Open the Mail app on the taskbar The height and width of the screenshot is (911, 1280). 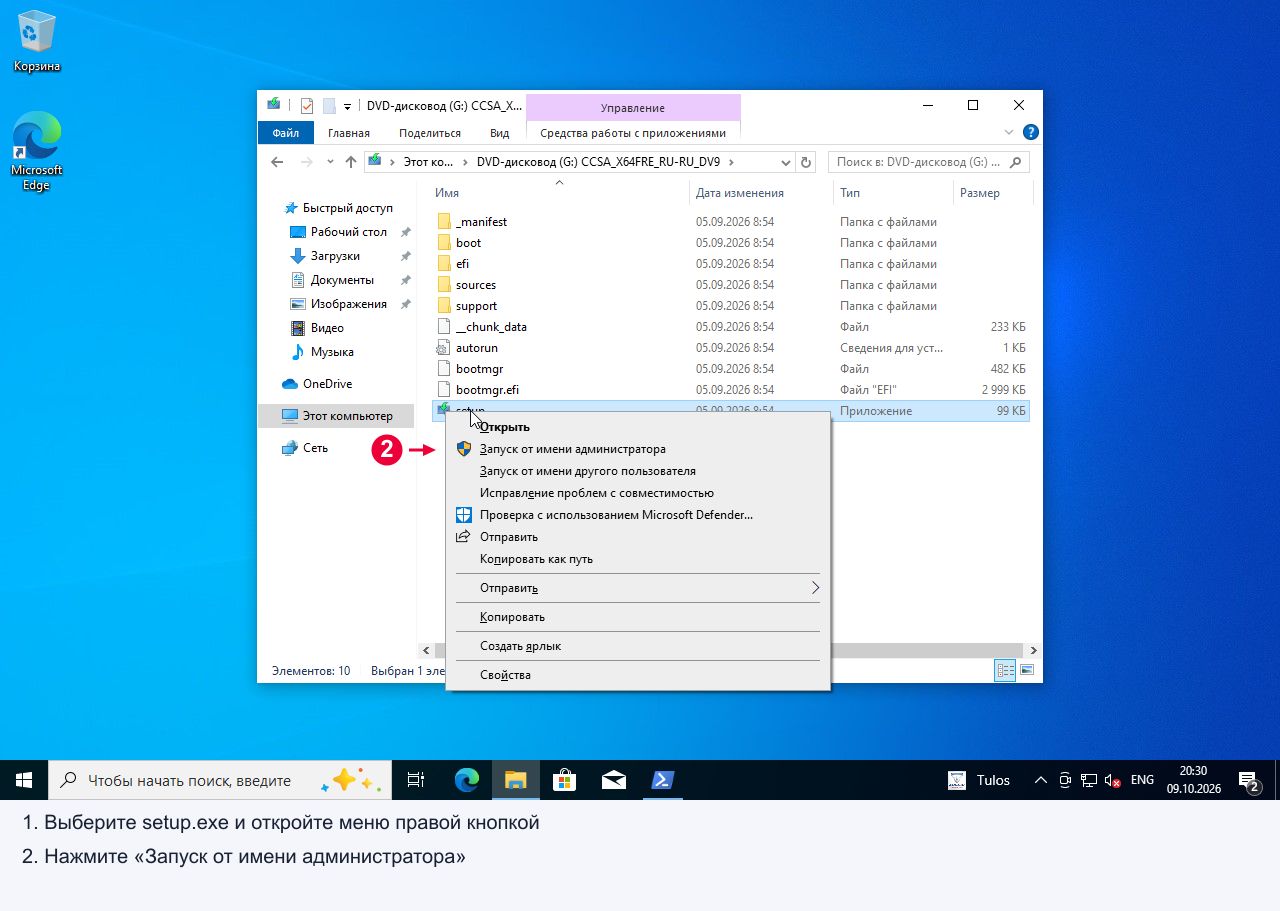tap(613, 780)
